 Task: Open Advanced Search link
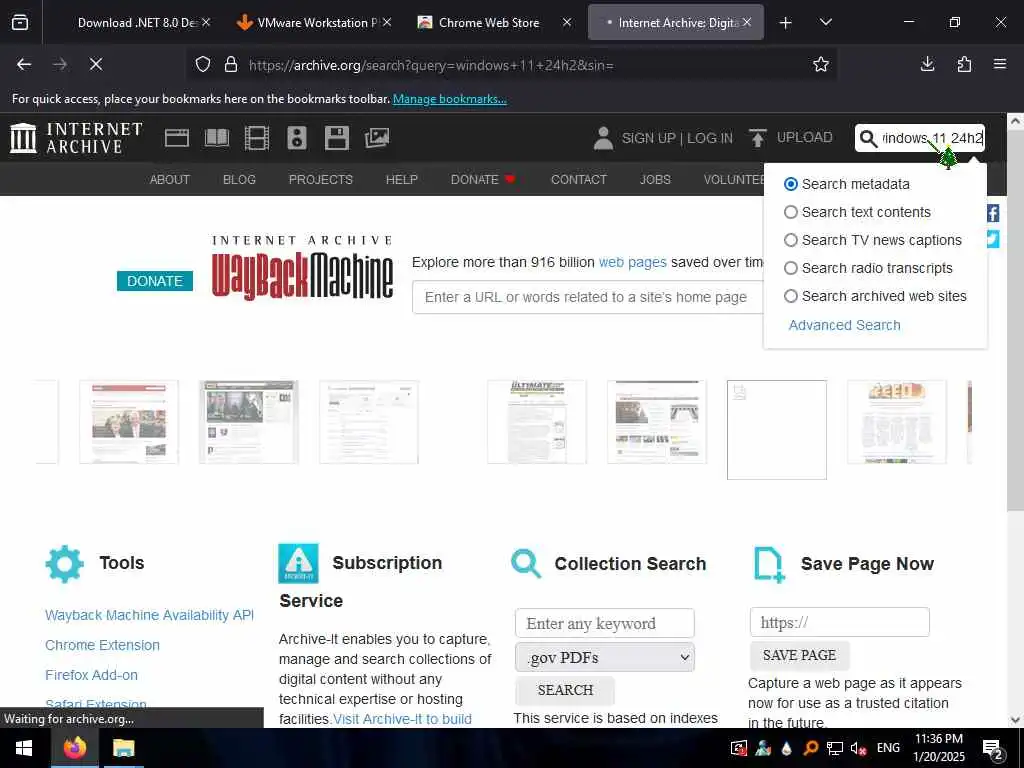click(x=844, y=325)
